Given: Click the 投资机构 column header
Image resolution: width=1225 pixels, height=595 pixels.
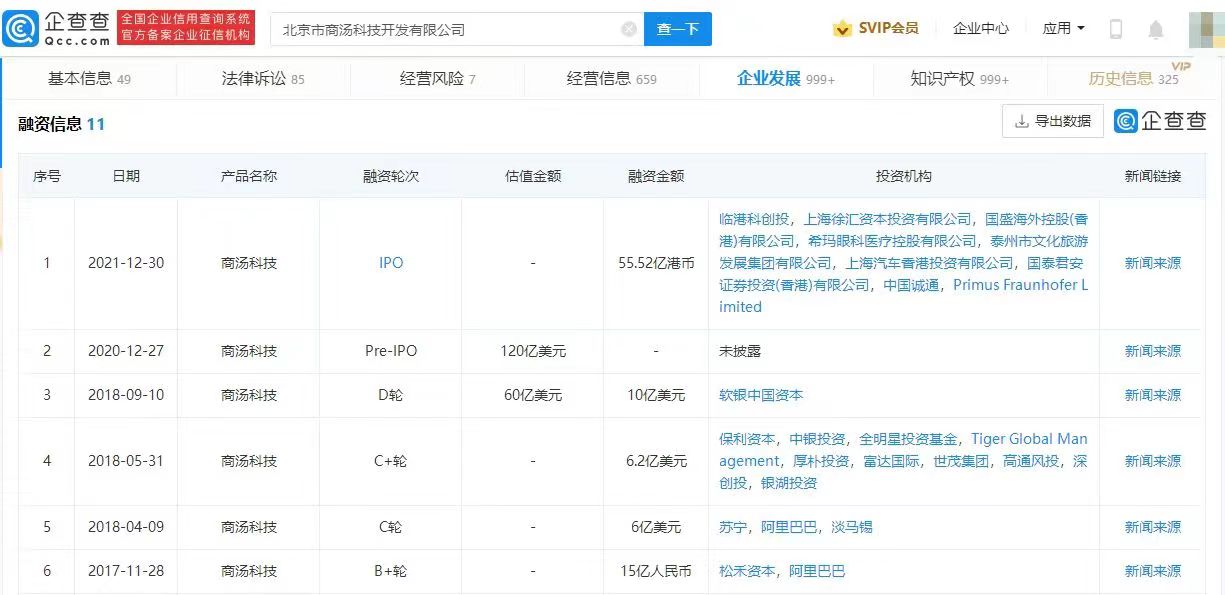Looking at the screenshot, I should [x=904, y=176].
